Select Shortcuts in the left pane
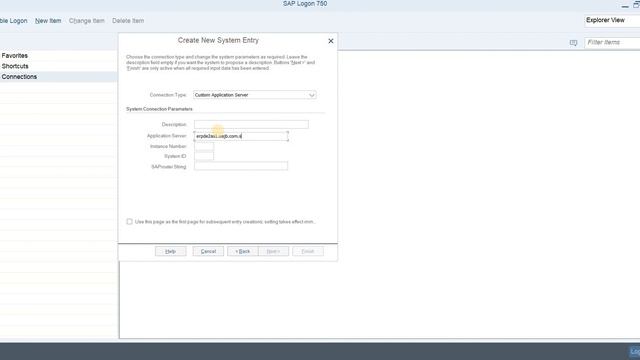This screenshot has width=640, height=360. click(15, 66)
